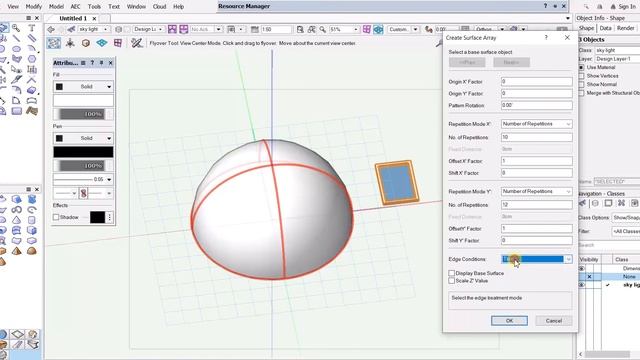Open the Repetition Mode X' dropdown
Screen dimensions: 640x360
click(x=536, y=124)
